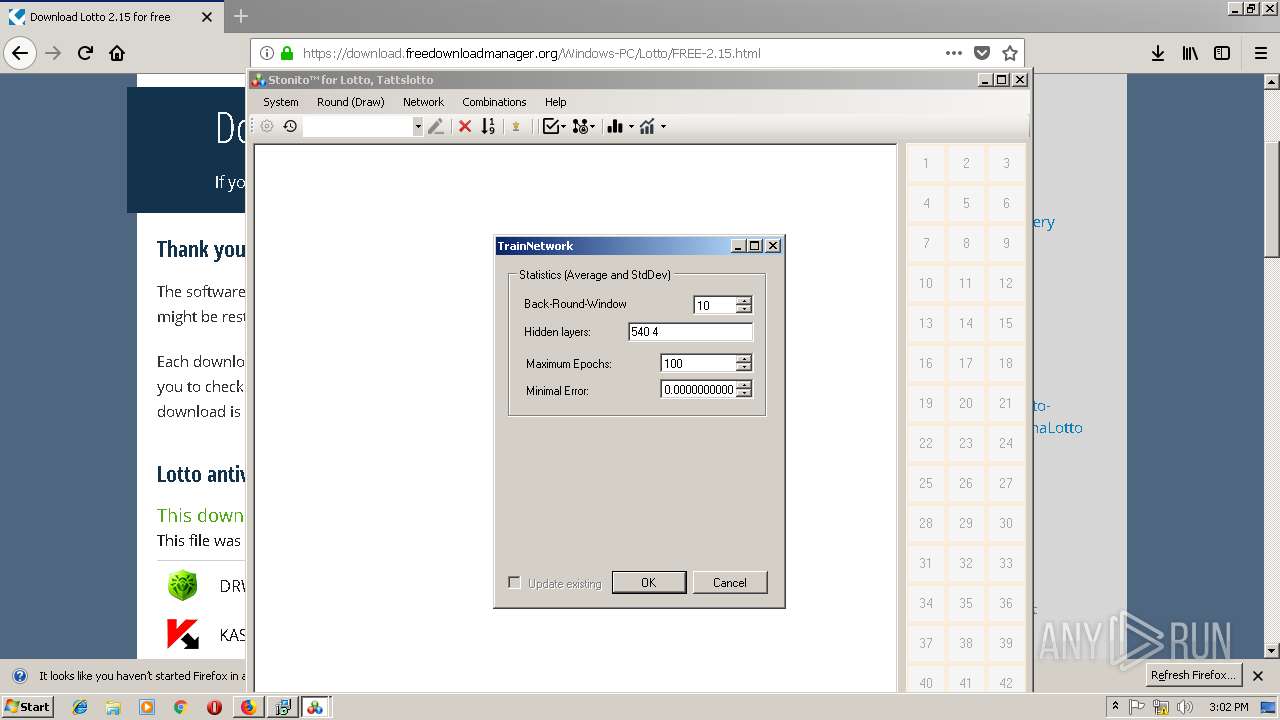Increase Maximum Epochs with up spinner
Viewport: 1280px width, 720px height.
743,359
